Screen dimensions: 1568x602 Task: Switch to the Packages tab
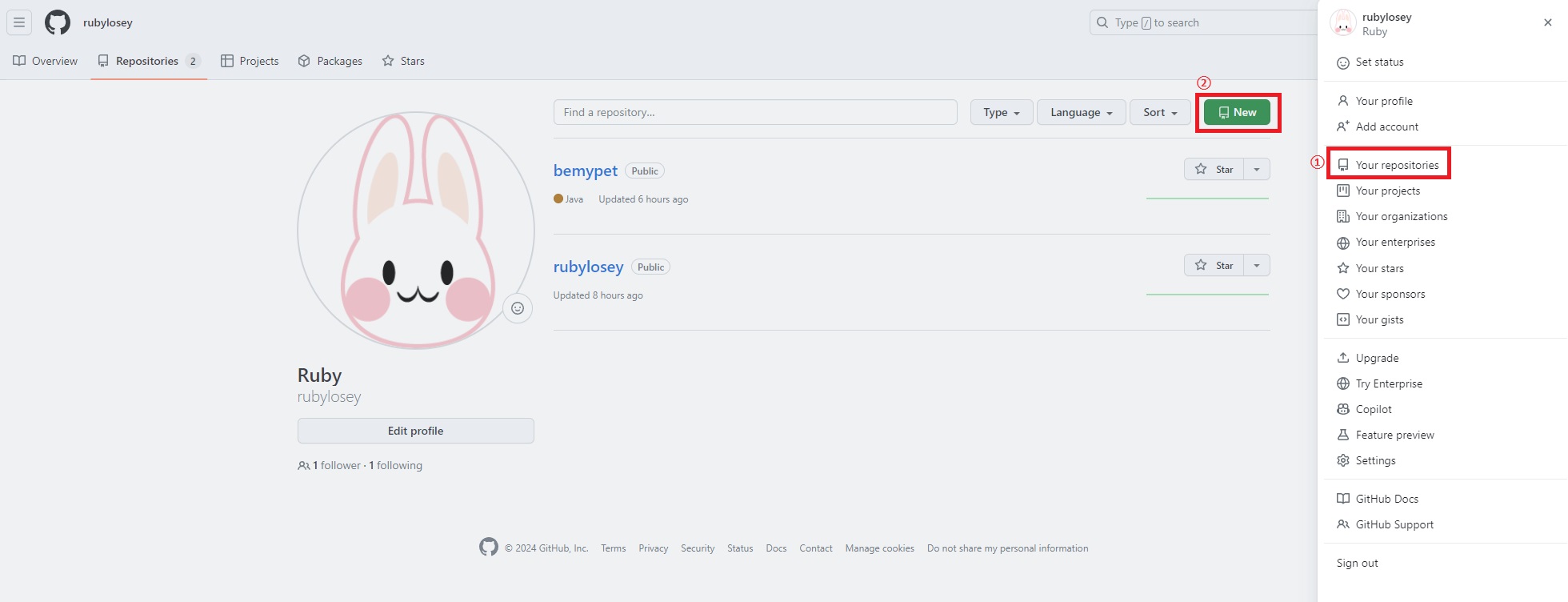[330, 61]
